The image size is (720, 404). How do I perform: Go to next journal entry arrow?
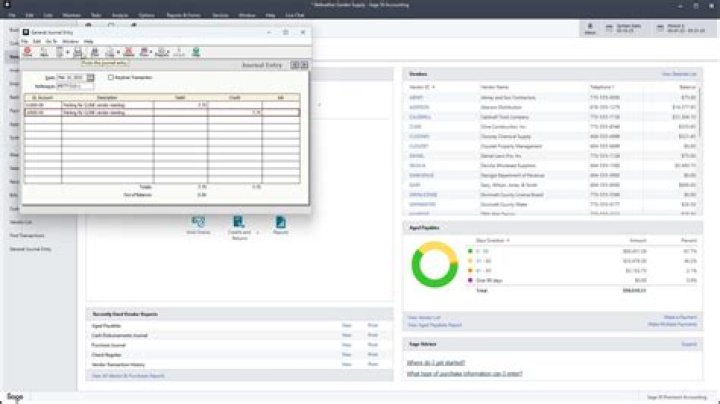pyautogui.click(x=306, y=66)
